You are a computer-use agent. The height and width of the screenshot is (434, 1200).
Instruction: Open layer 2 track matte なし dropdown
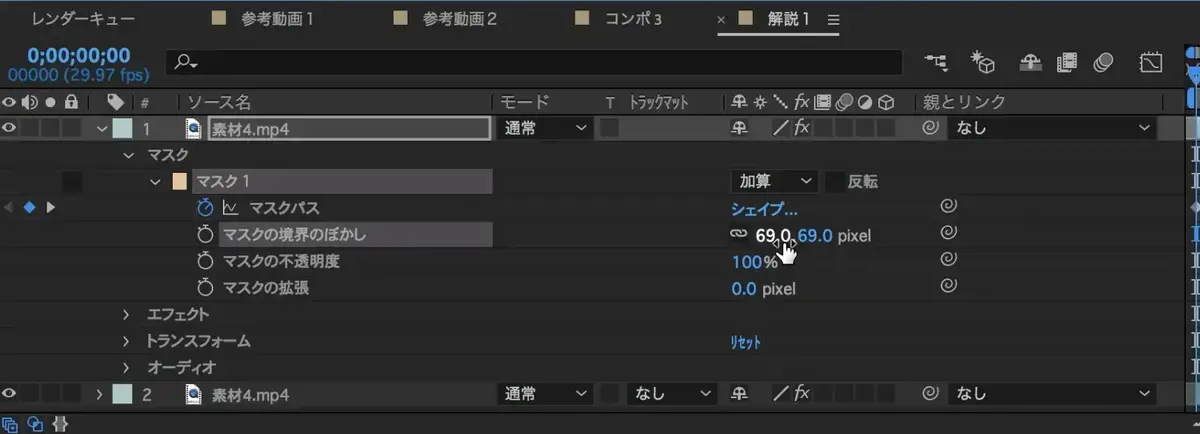(671, 394)
